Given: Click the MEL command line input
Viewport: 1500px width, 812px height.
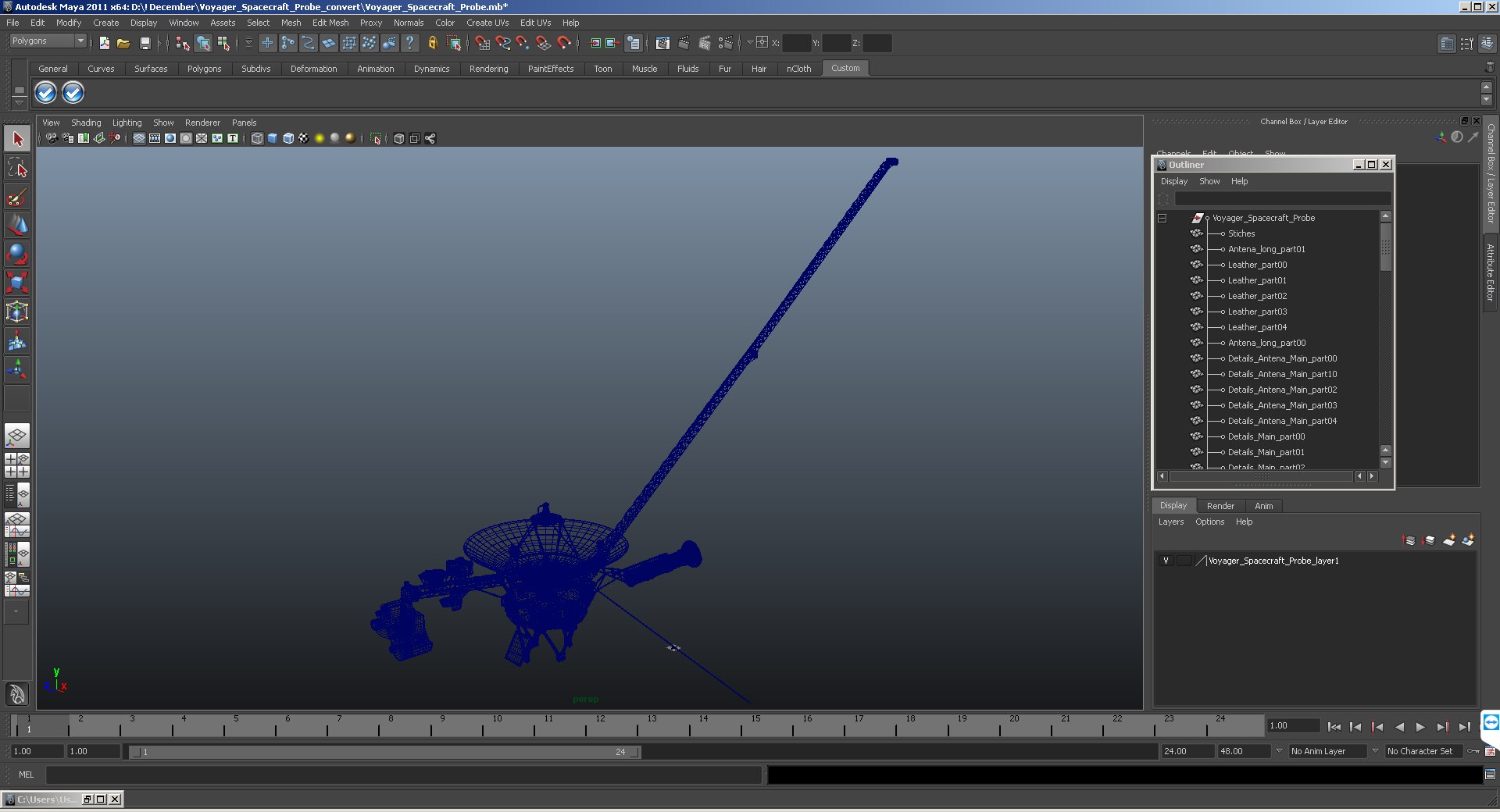Looking at the screenshot, I should pos(404,775).
